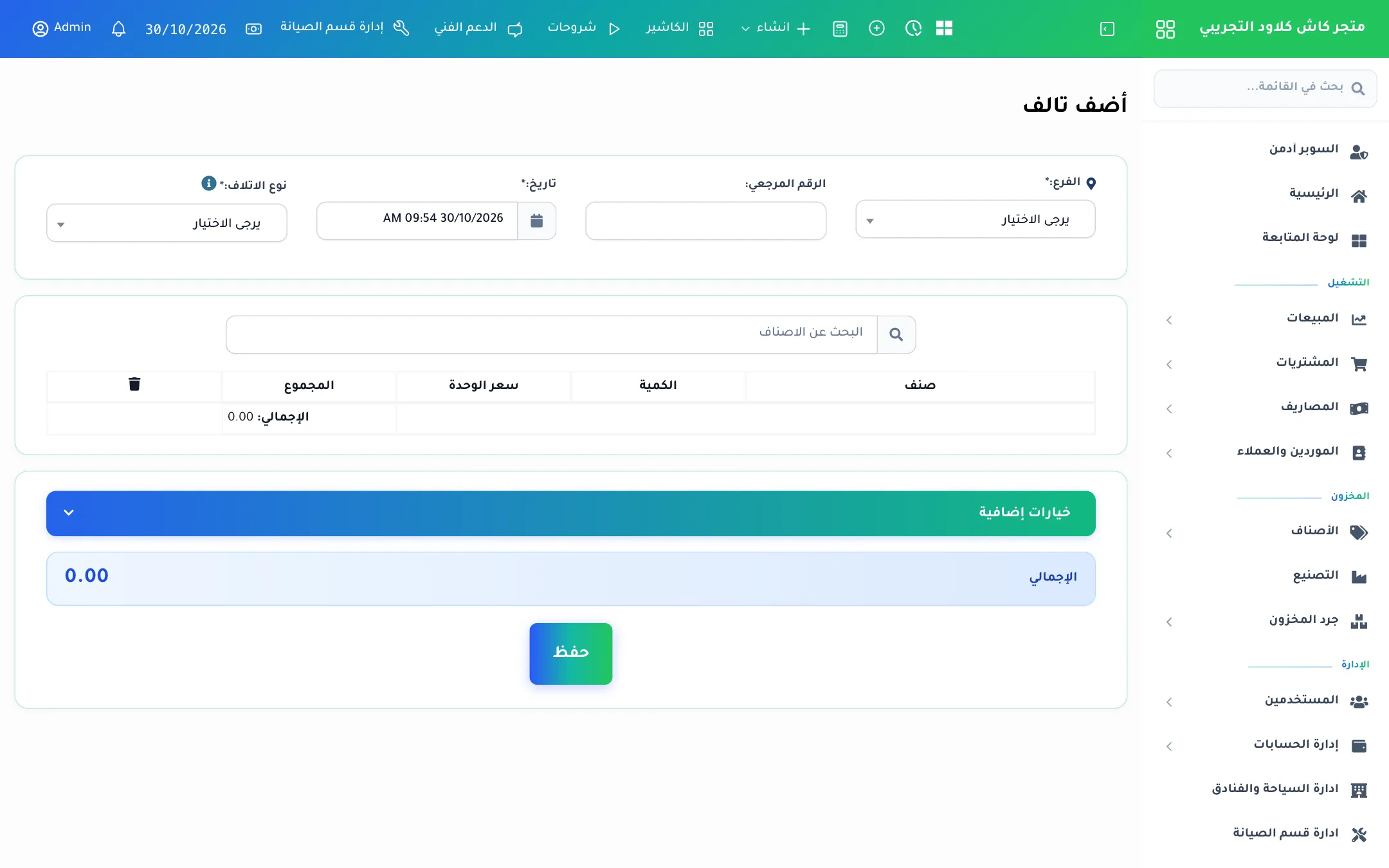Open the calendar date picker icon
Image resolution: width=1389 pixels, height=868 pixels.
[537, 221]
